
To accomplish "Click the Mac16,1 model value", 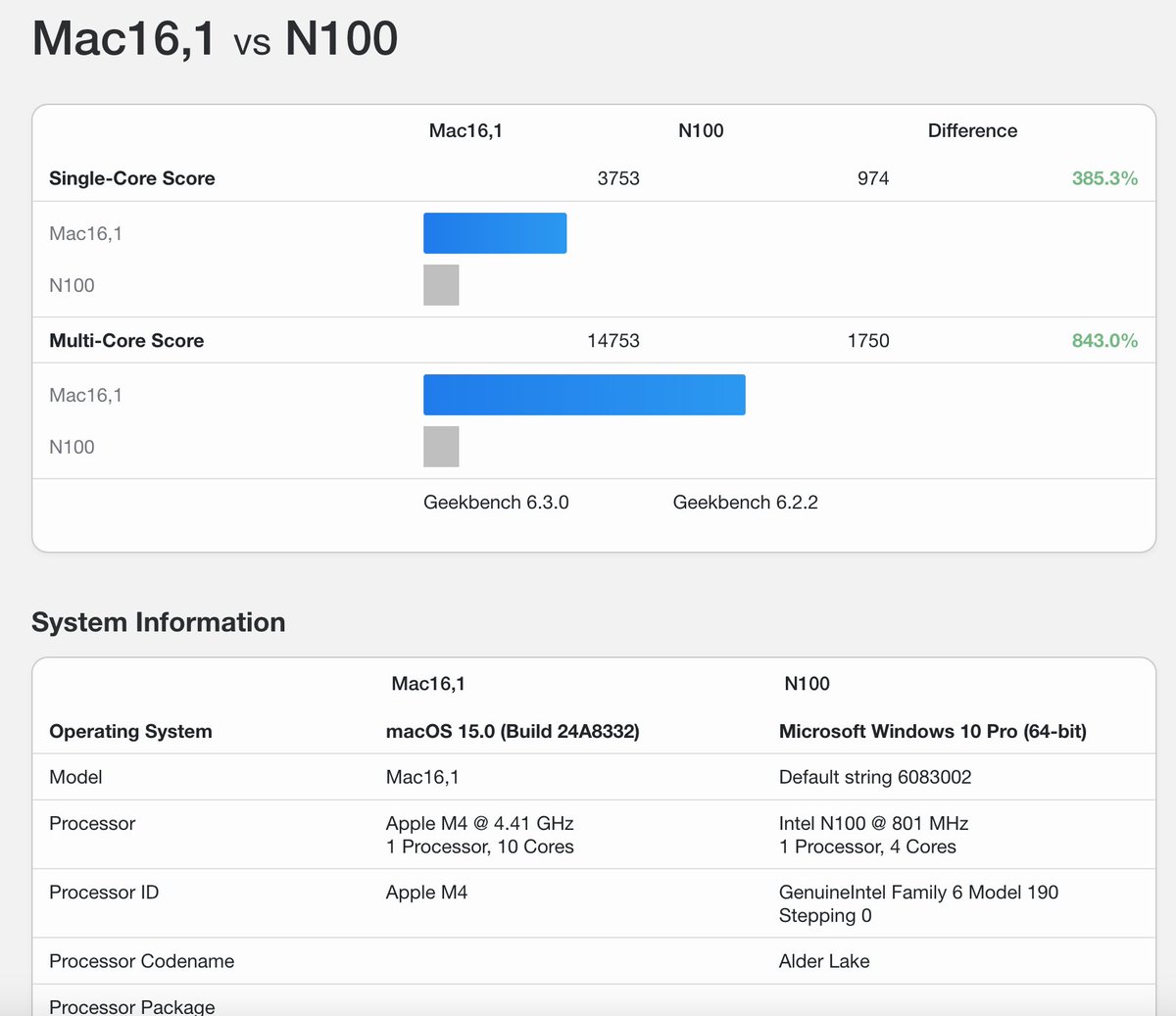I will [422, 777].
